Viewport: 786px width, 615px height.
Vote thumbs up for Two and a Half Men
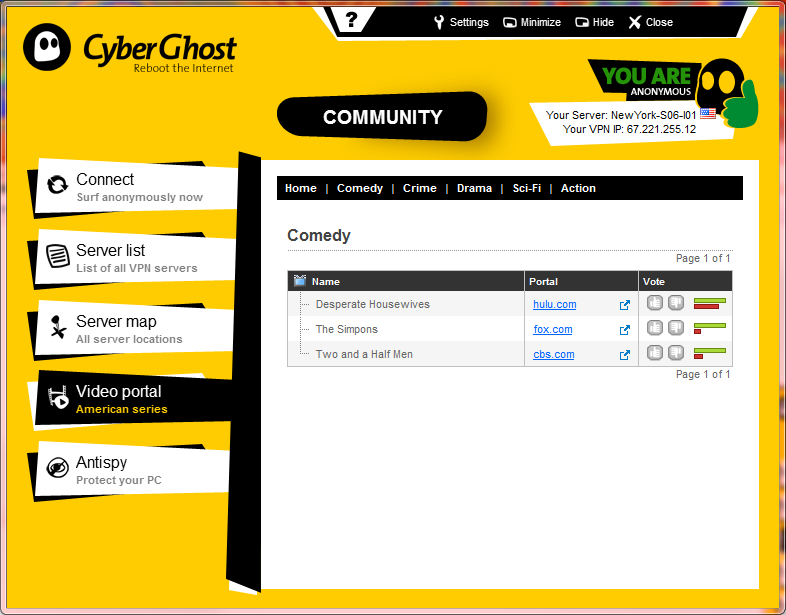pyautogui.click(x=655, y=353)
